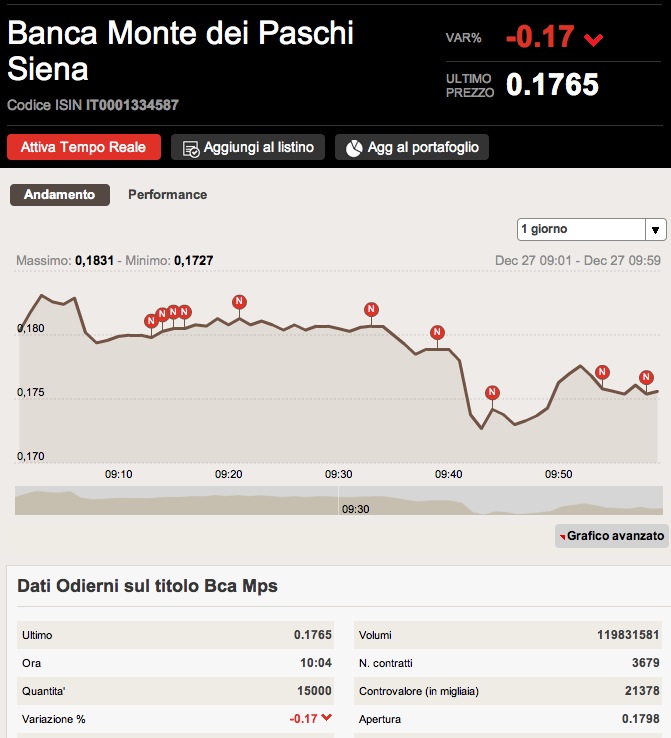Click the news marker just before 09:40
Screen dimensions: 671x738
click(x=436, y=332)
